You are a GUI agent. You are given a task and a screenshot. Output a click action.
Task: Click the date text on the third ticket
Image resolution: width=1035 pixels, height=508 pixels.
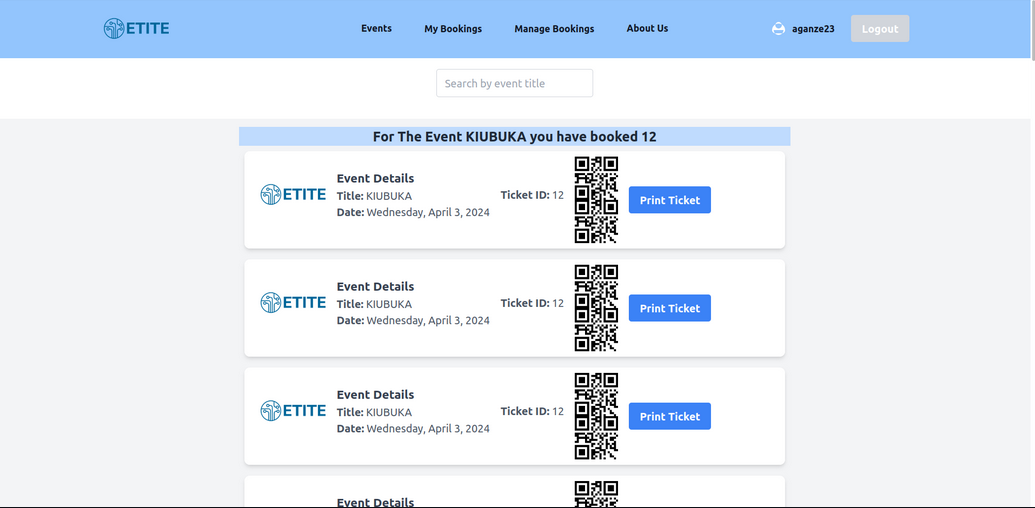413,429
